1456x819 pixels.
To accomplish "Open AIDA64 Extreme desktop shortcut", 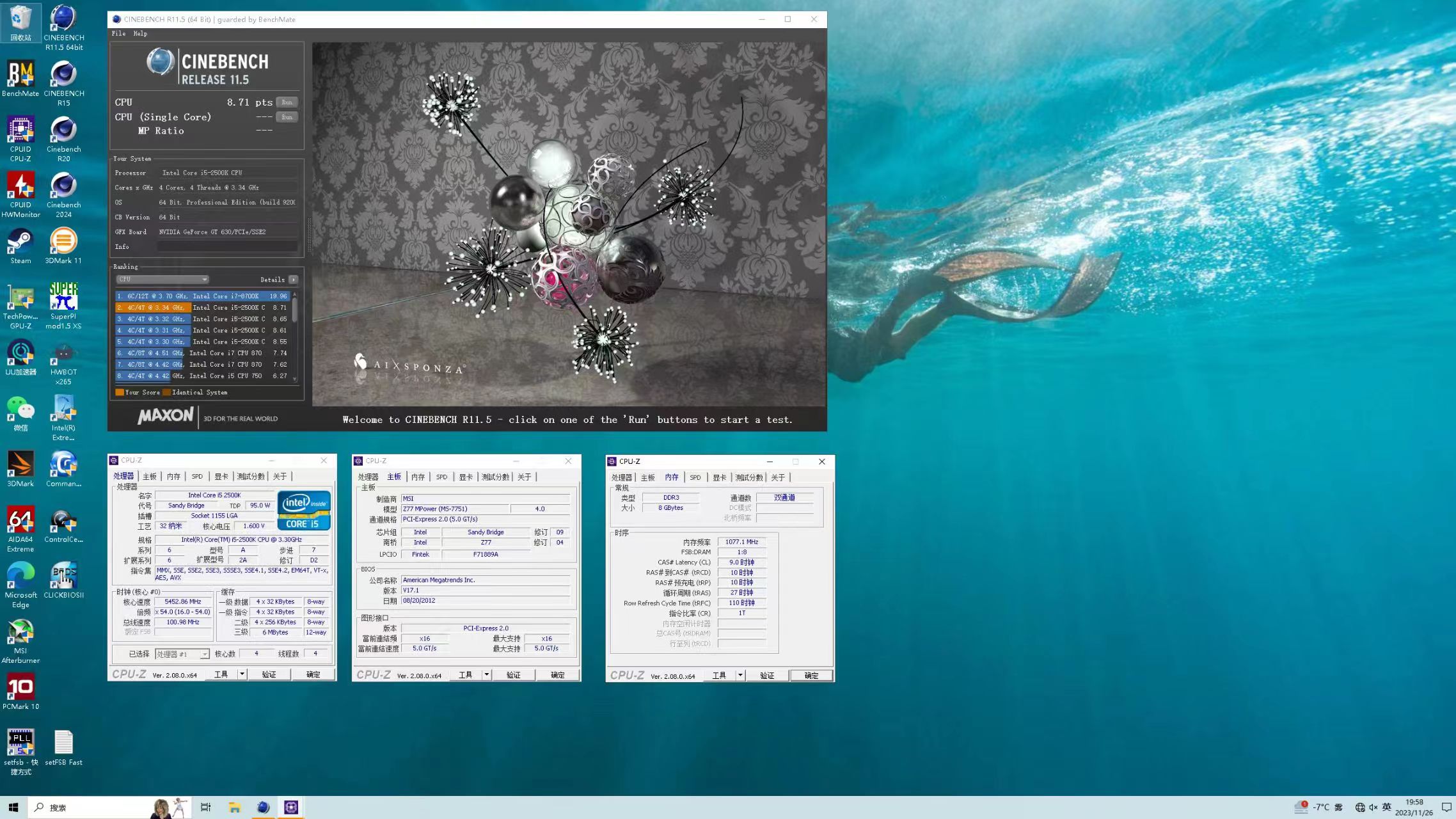I will click(20, 529).
